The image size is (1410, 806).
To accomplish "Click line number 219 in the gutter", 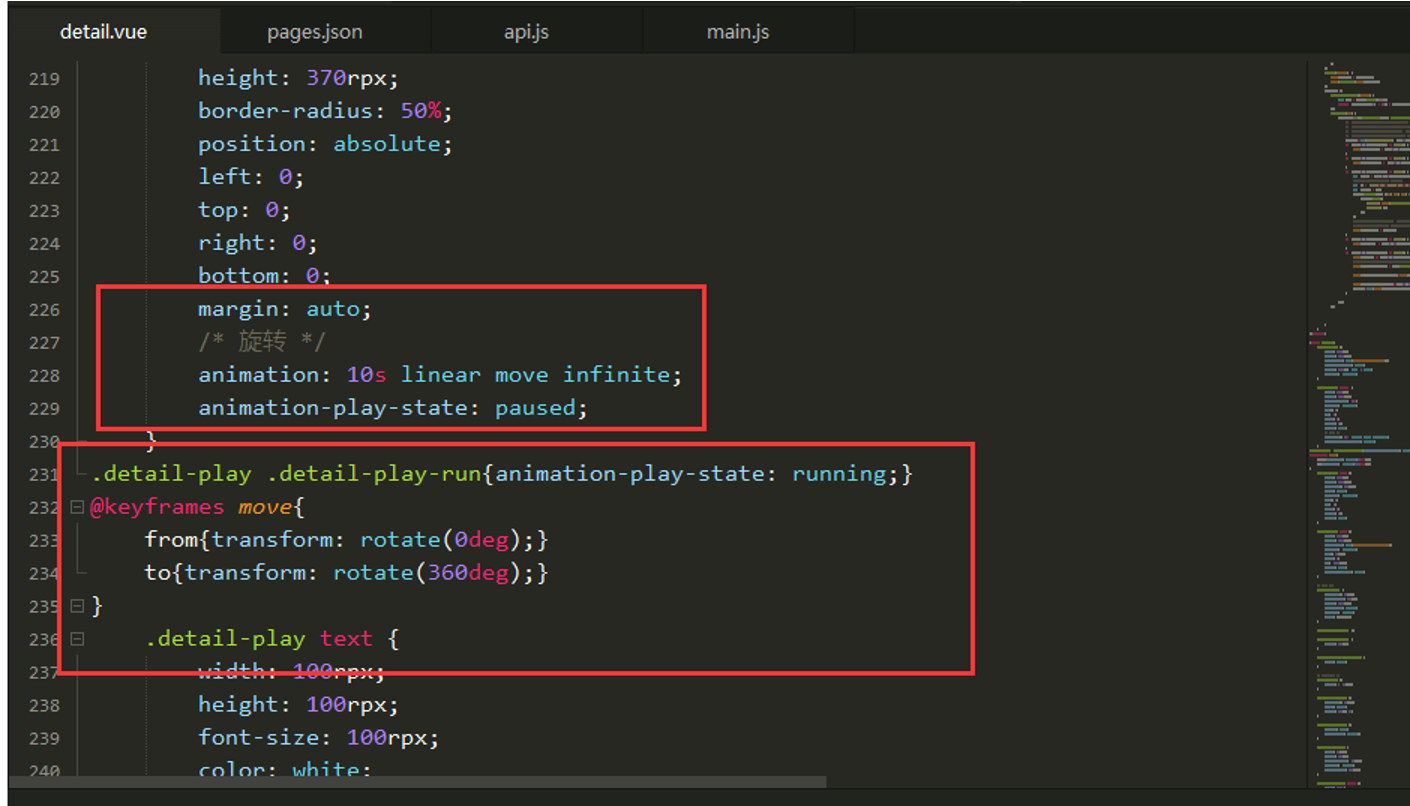I will tap(43, 79).
